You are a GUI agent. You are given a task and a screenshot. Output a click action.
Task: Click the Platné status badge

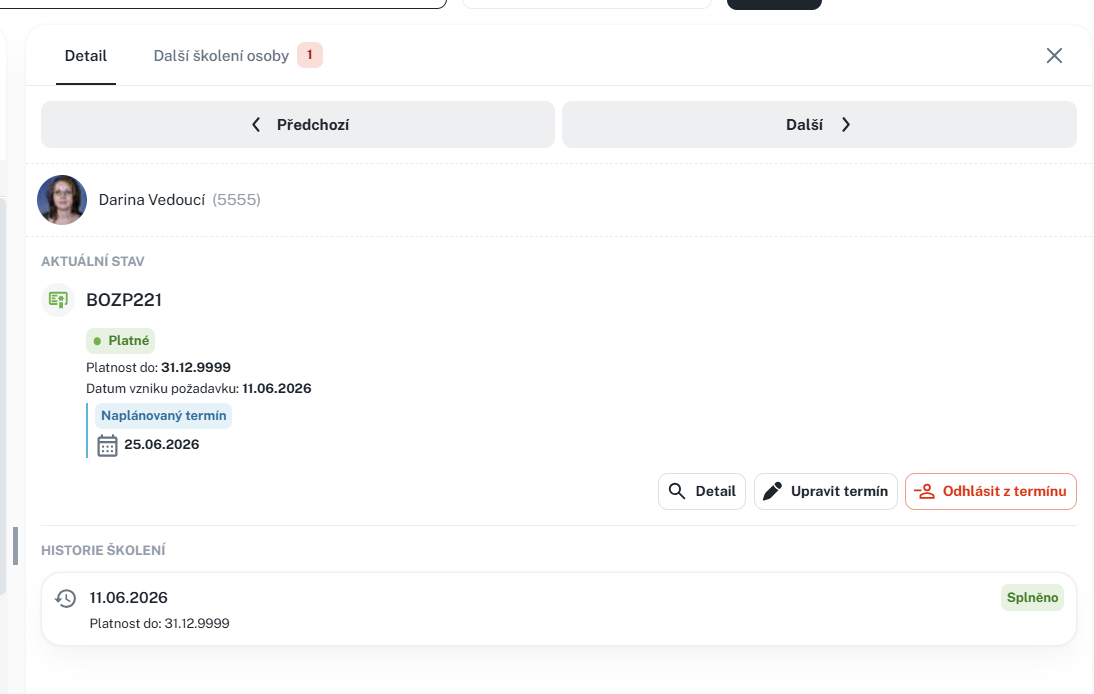(121, 341)
